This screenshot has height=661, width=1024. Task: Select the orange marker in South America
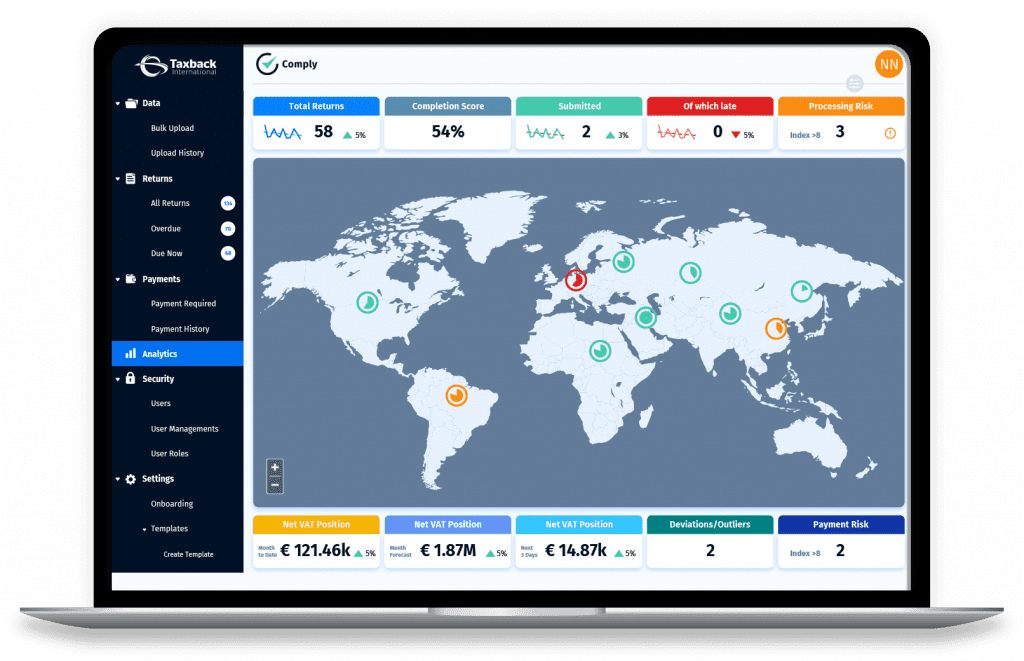(456, 395)
